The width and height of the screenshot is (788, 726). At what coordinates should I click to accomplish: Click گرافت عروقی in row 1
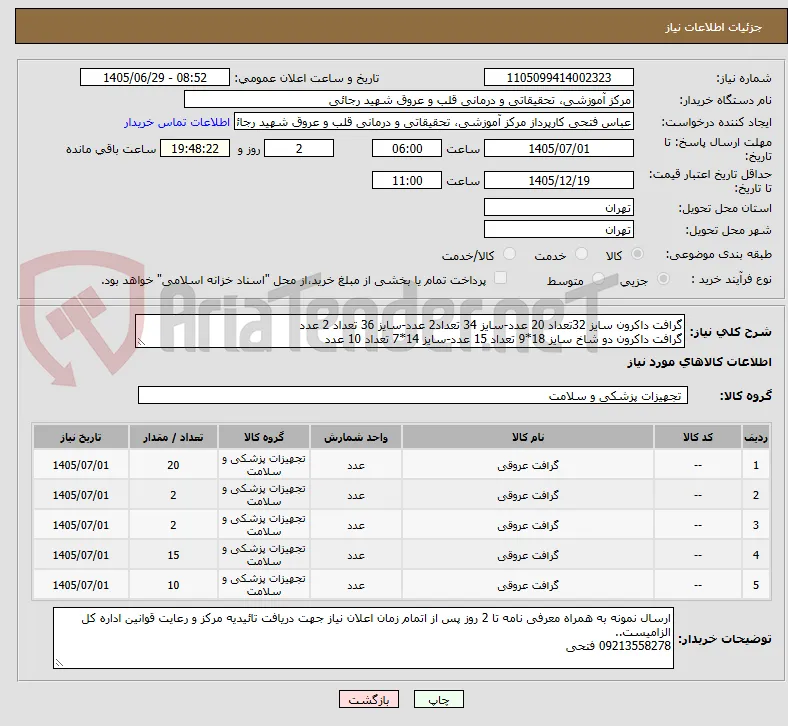tap(528, 465)
